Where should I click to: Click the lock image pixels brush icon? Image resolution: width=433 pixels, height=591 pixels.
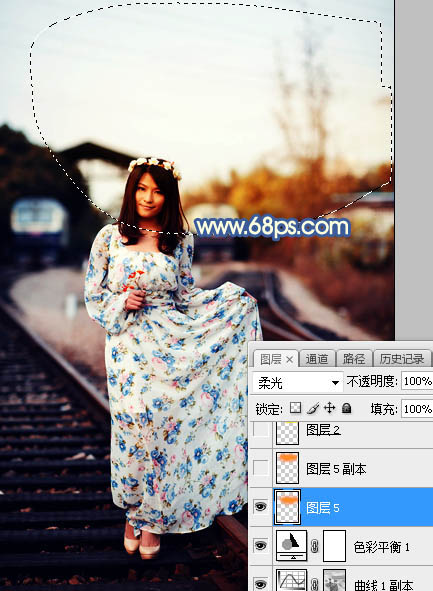pyautogui.click(x=313, y=408)
